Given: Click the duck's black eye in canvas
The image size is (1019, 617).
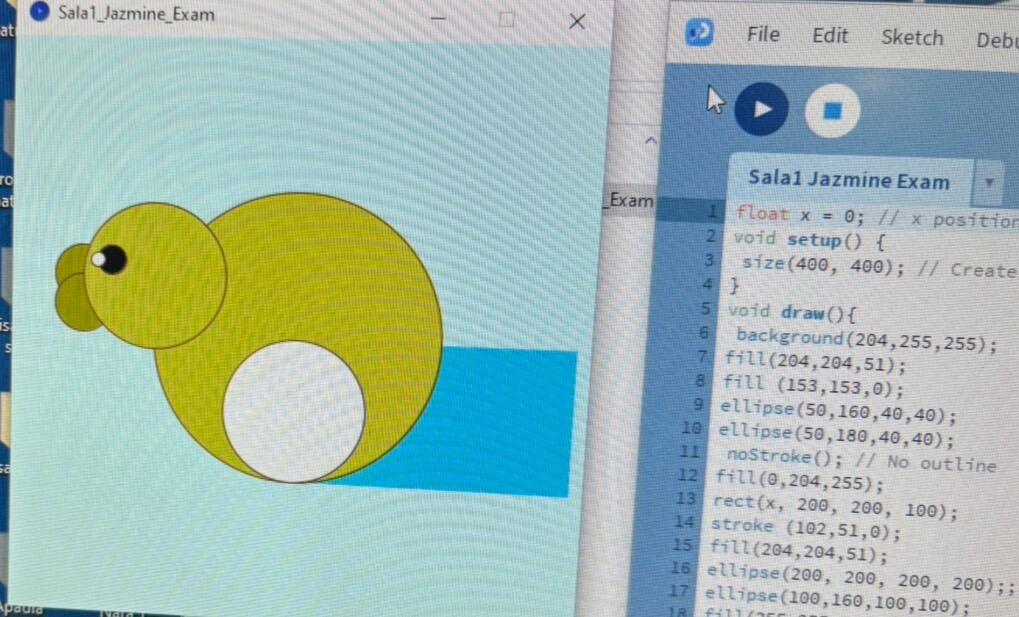Looking at the screenshot, I should 112,259.
